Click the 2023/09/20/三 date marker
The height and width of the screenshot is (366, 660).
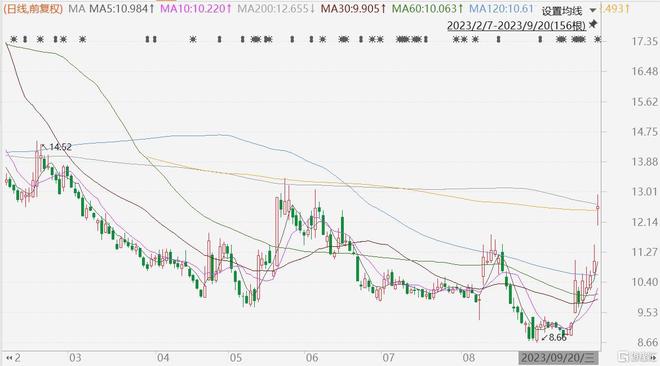click(558, 358)
